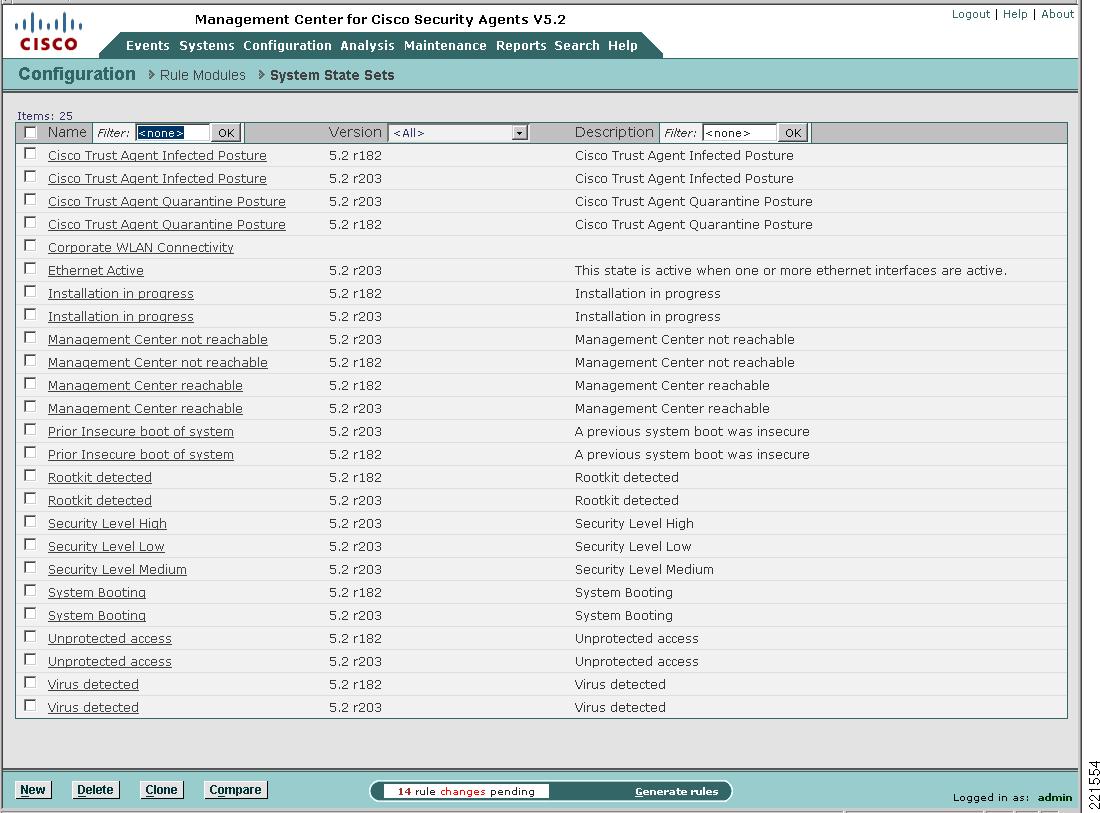Click the admin username in the footer

[x=1055, y=798]
